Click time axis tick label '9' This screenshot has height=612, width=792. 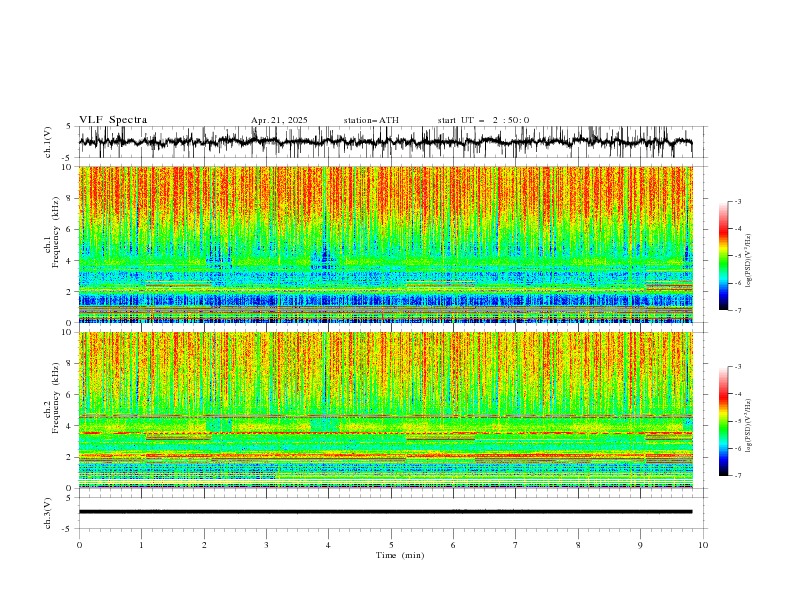coord(640,545)
